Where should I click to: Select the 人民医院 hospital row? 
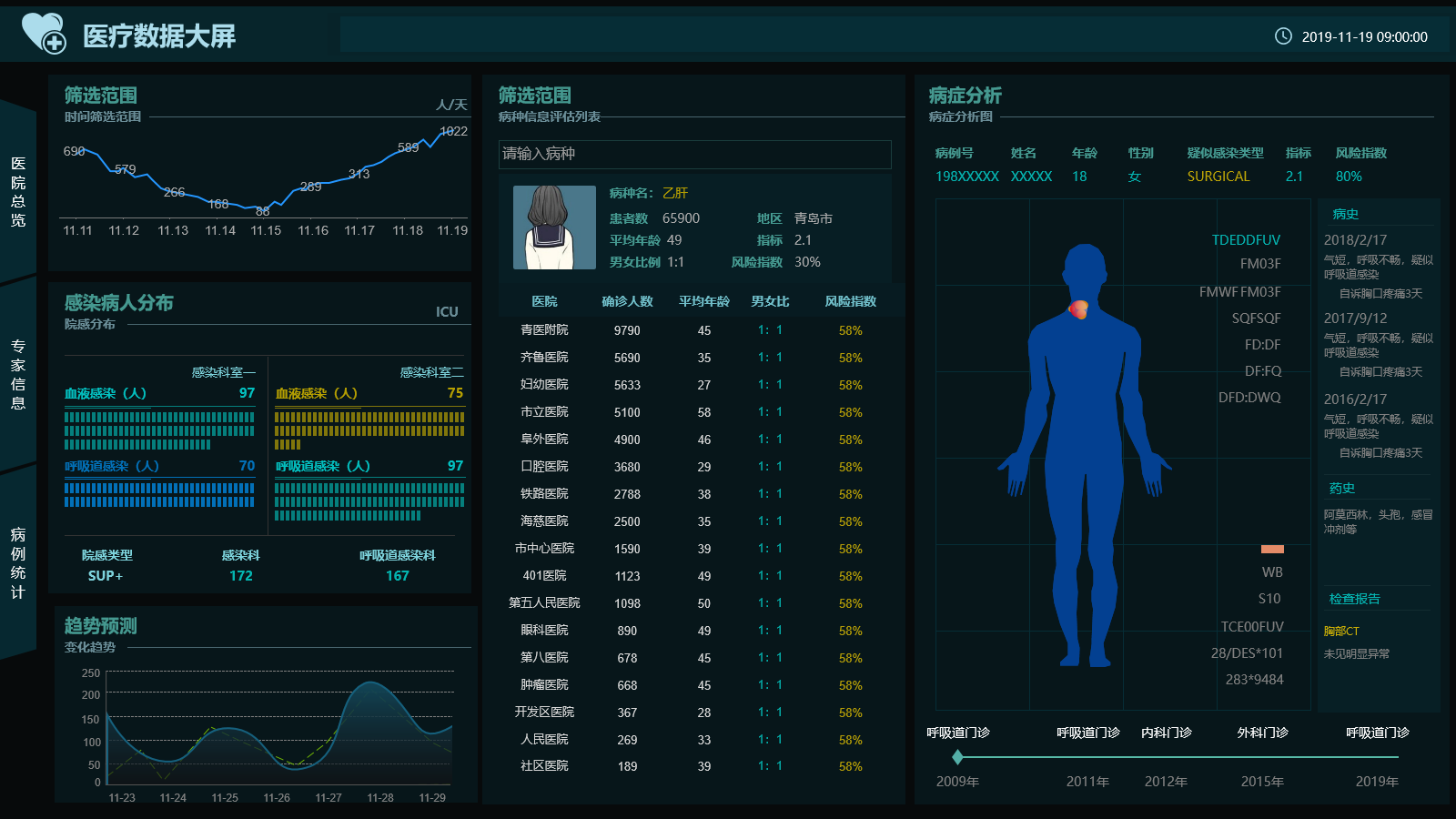(x=695, y=740)
